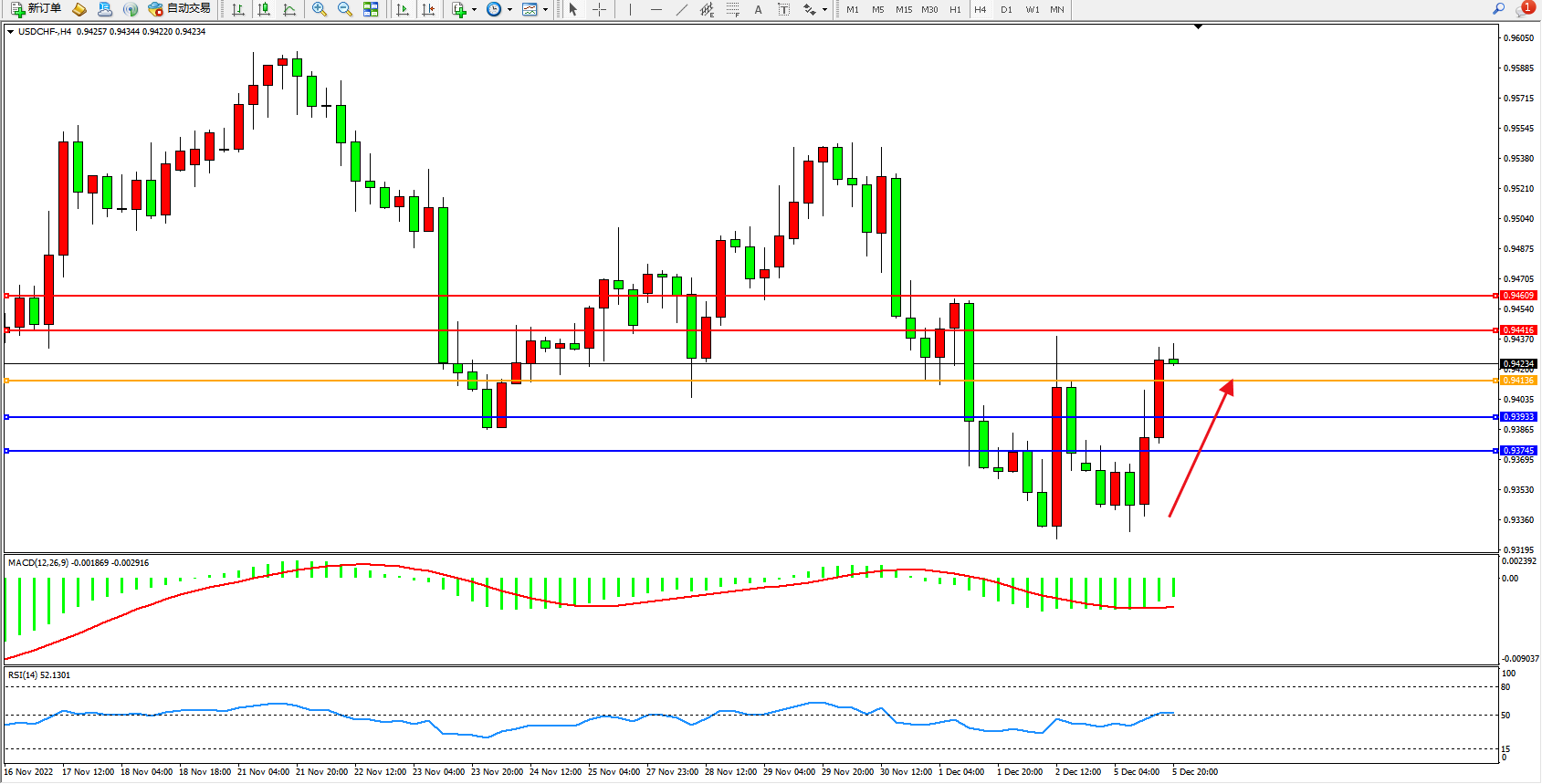This screenshot has width=1542, height=784.
Task: Zoom out of the chart
Action: tap(345, 9)
